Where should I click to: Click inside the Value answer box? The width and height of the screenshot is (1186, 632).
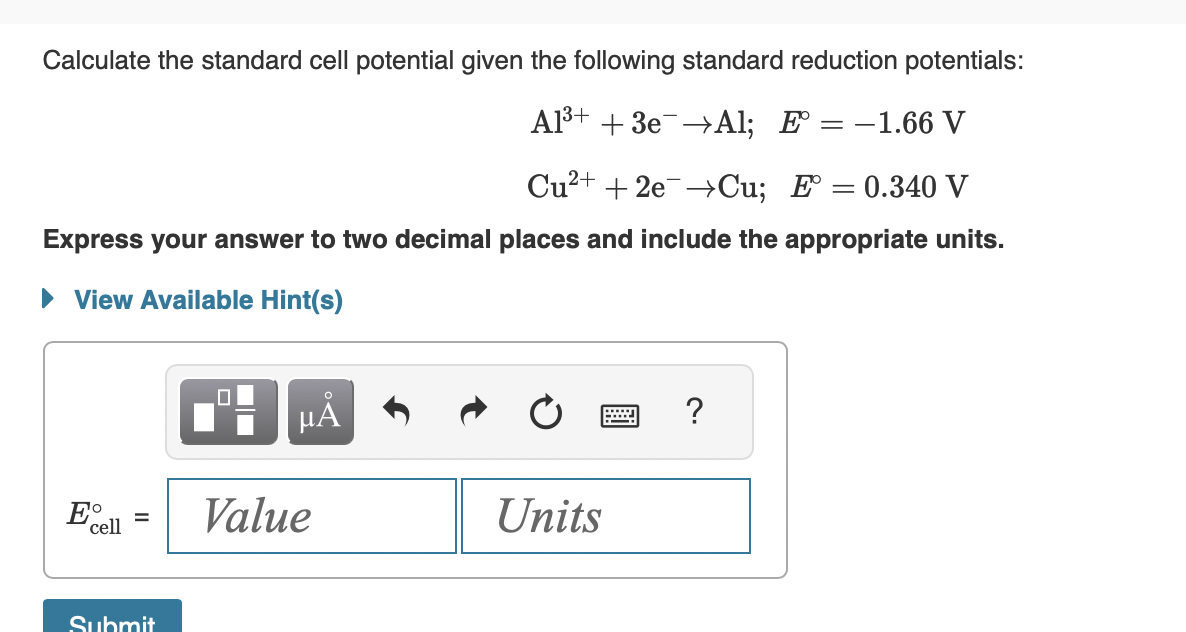pos(311,515)
